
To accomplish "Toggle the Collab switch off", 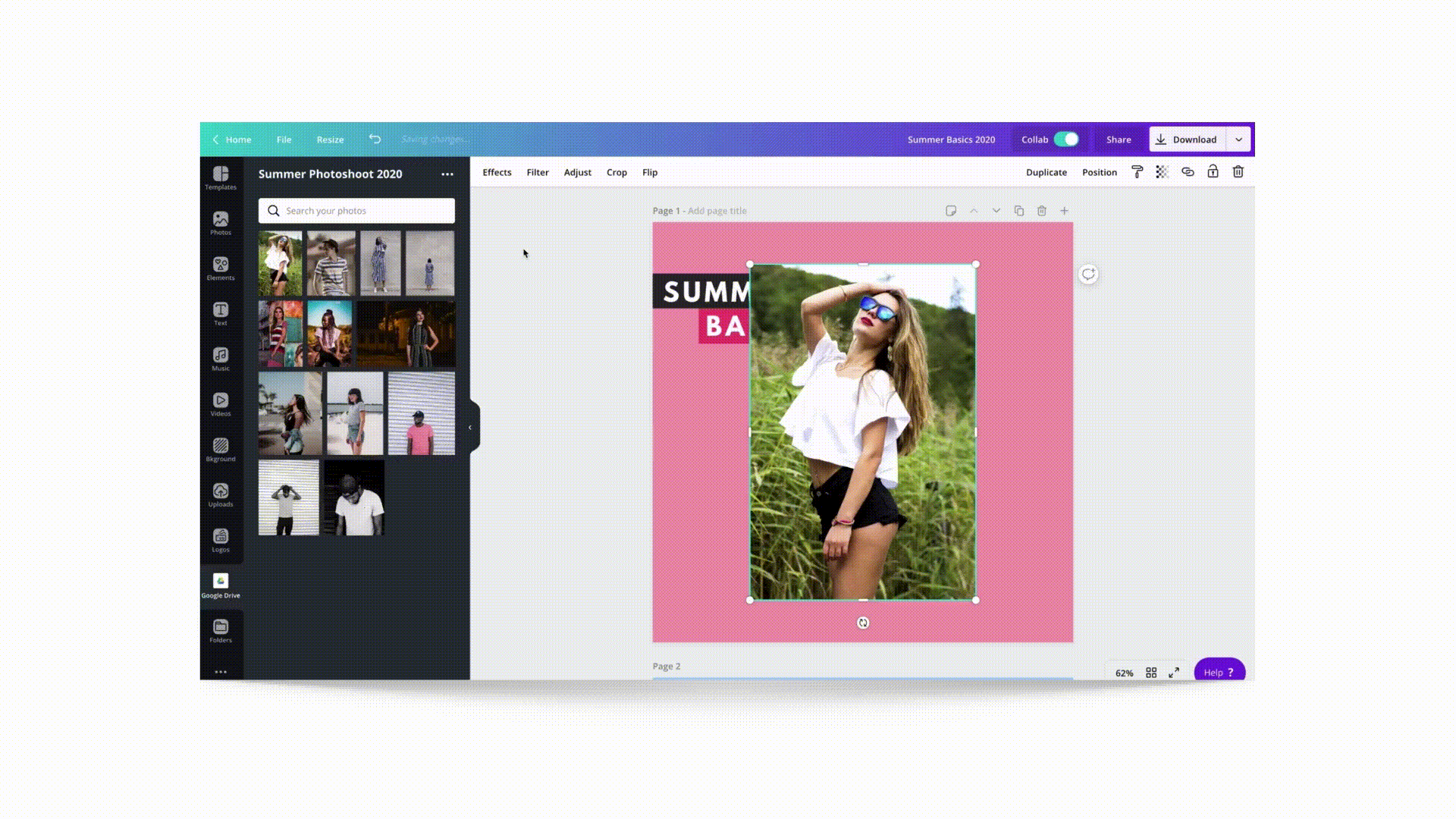I will (1066, 140).
